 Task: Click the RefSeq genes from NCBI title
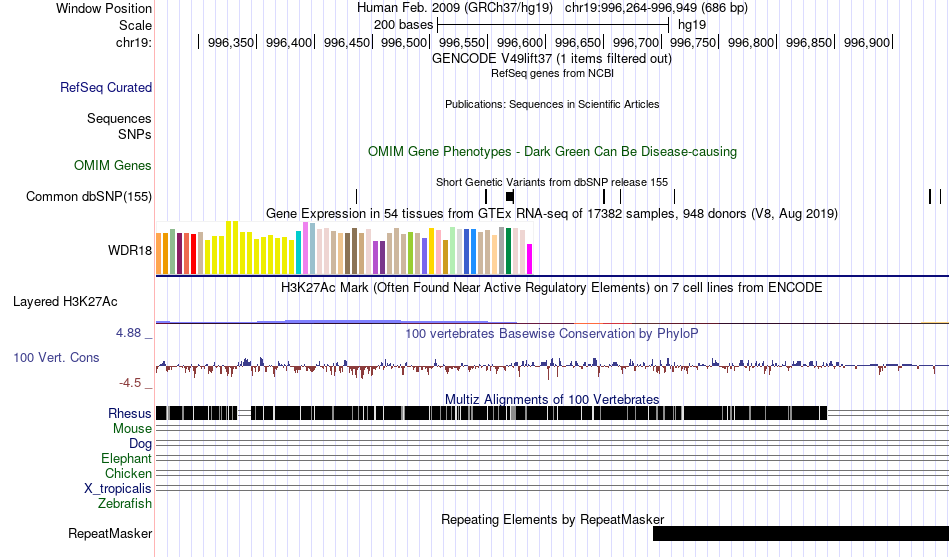tap(552, 73)
